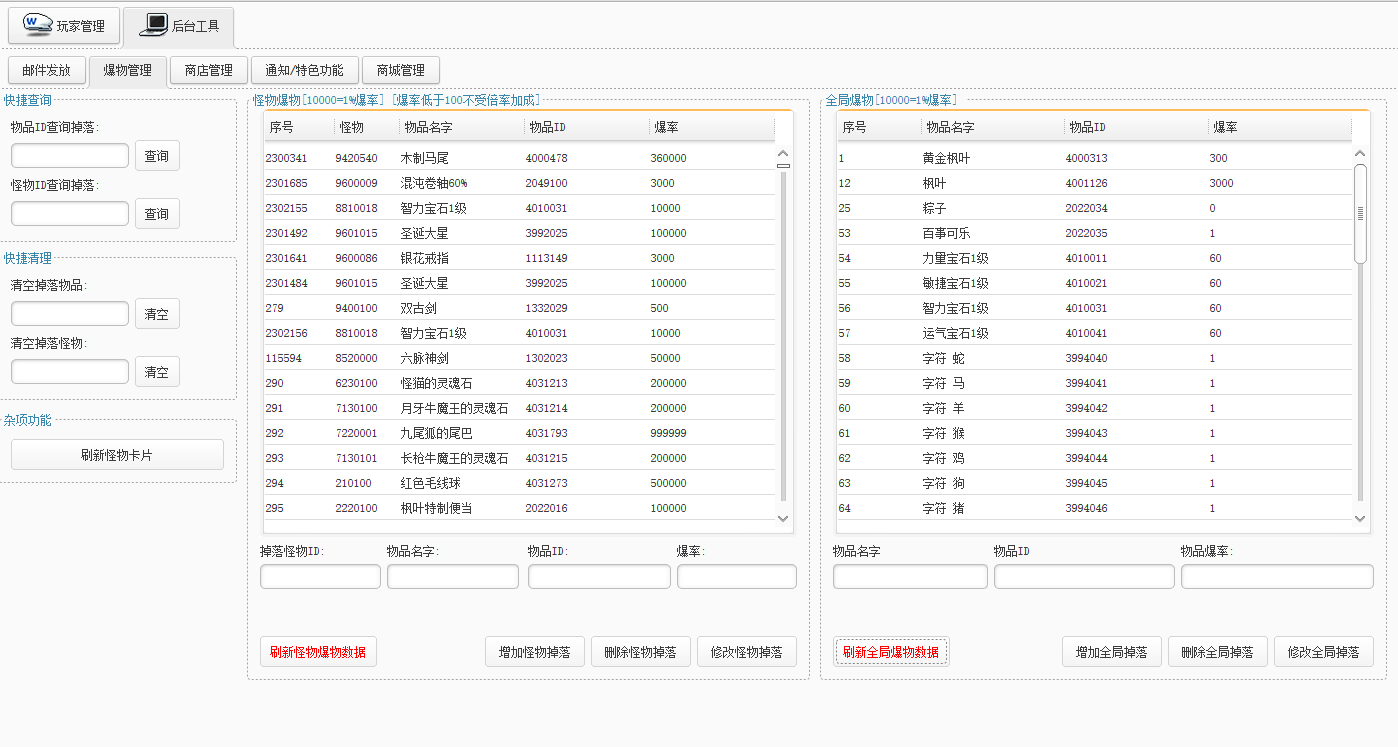Click 清空 button for 清空掉落怪物
The image size is (1398, 747).
pyautogui.click(x=157, y=372)
